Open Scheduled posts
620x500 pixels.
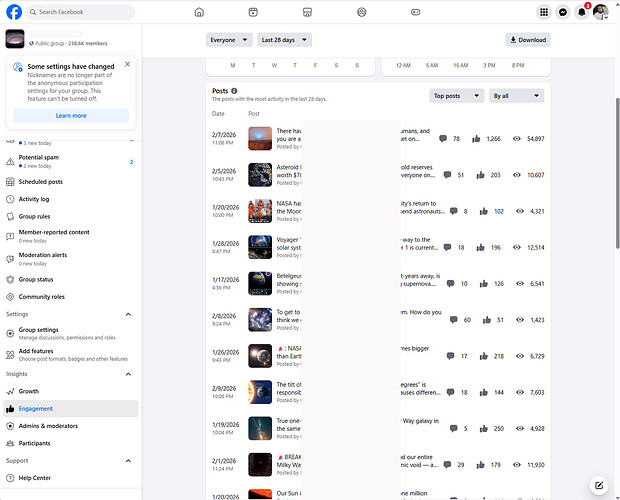pyautogui.click(x=71, y=182)
